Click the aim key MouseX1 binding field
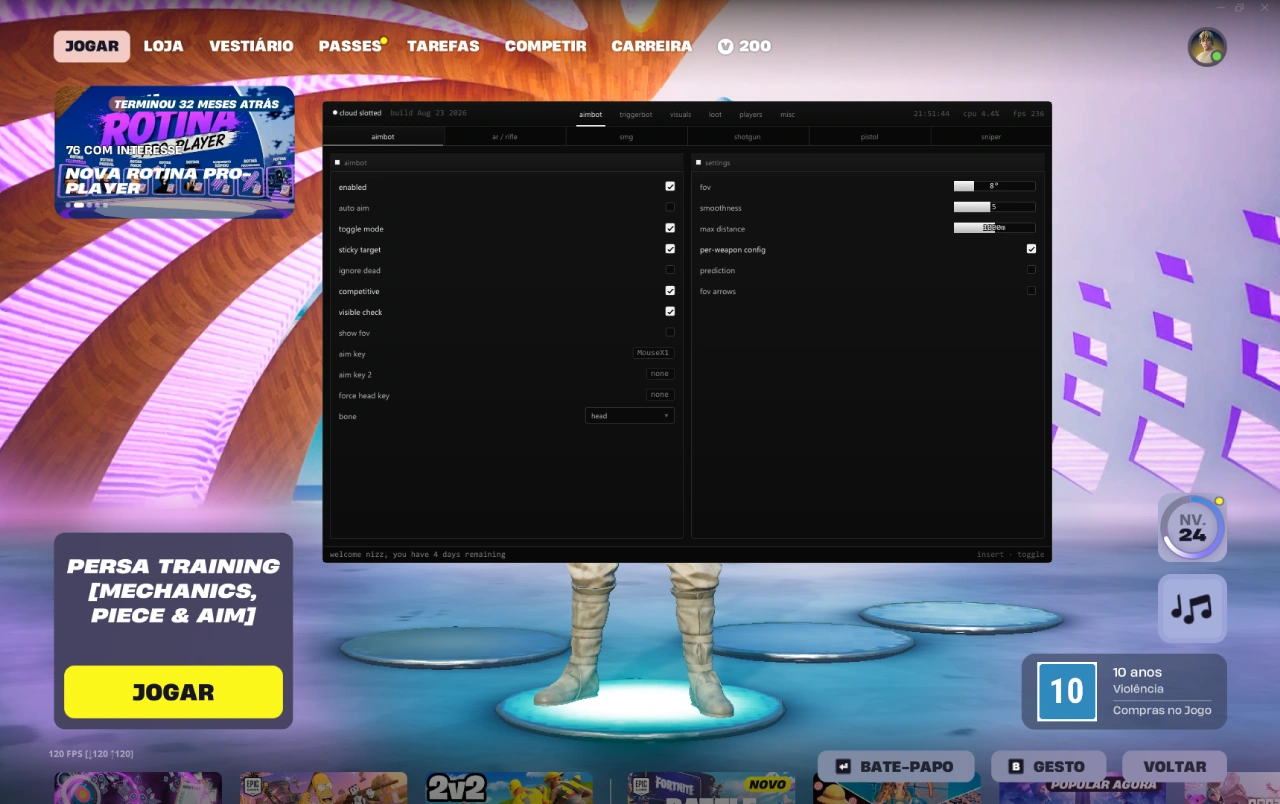 (x=654, y=353)
